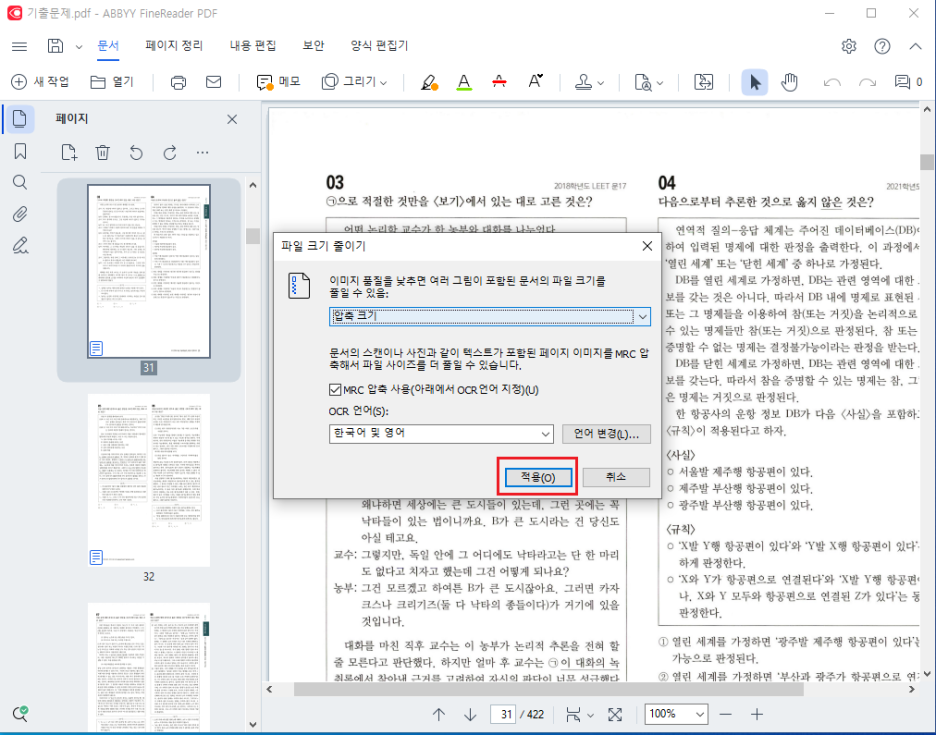Screen dimensions: 936x735
Task: Click the print icon
Action: coord(178,82)
